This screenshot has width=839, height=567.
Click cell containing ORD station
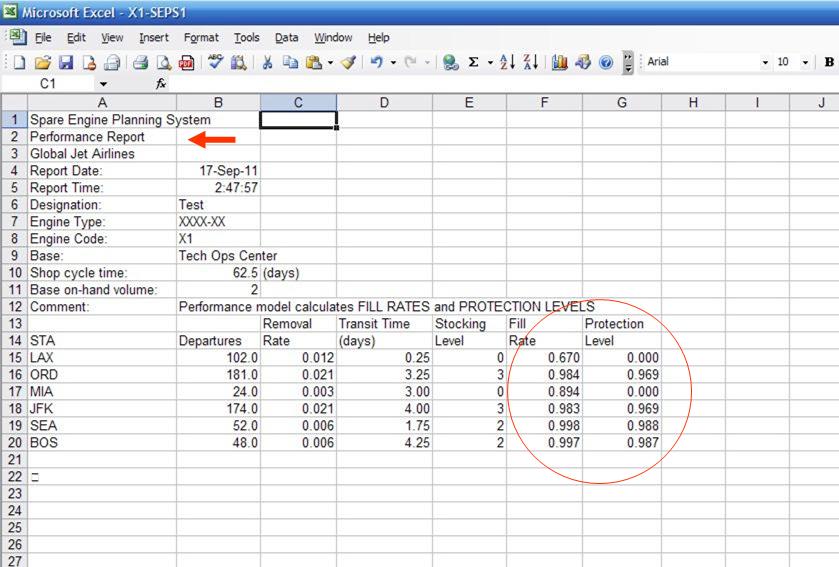click(x=102, y=375)
